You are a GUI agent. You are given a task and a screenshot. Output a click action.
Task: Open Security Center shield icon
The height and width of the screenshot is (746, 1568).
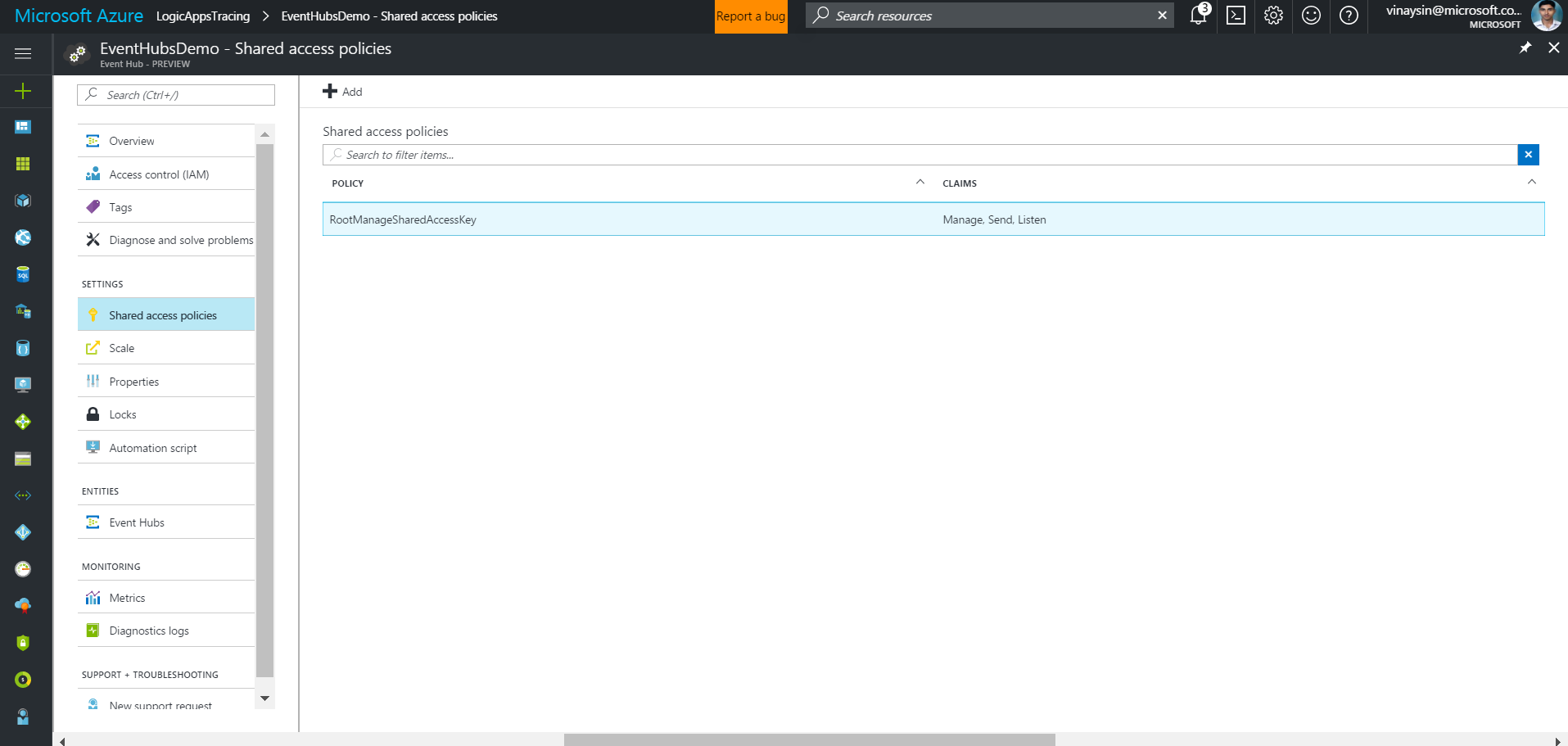coord(23,643)
